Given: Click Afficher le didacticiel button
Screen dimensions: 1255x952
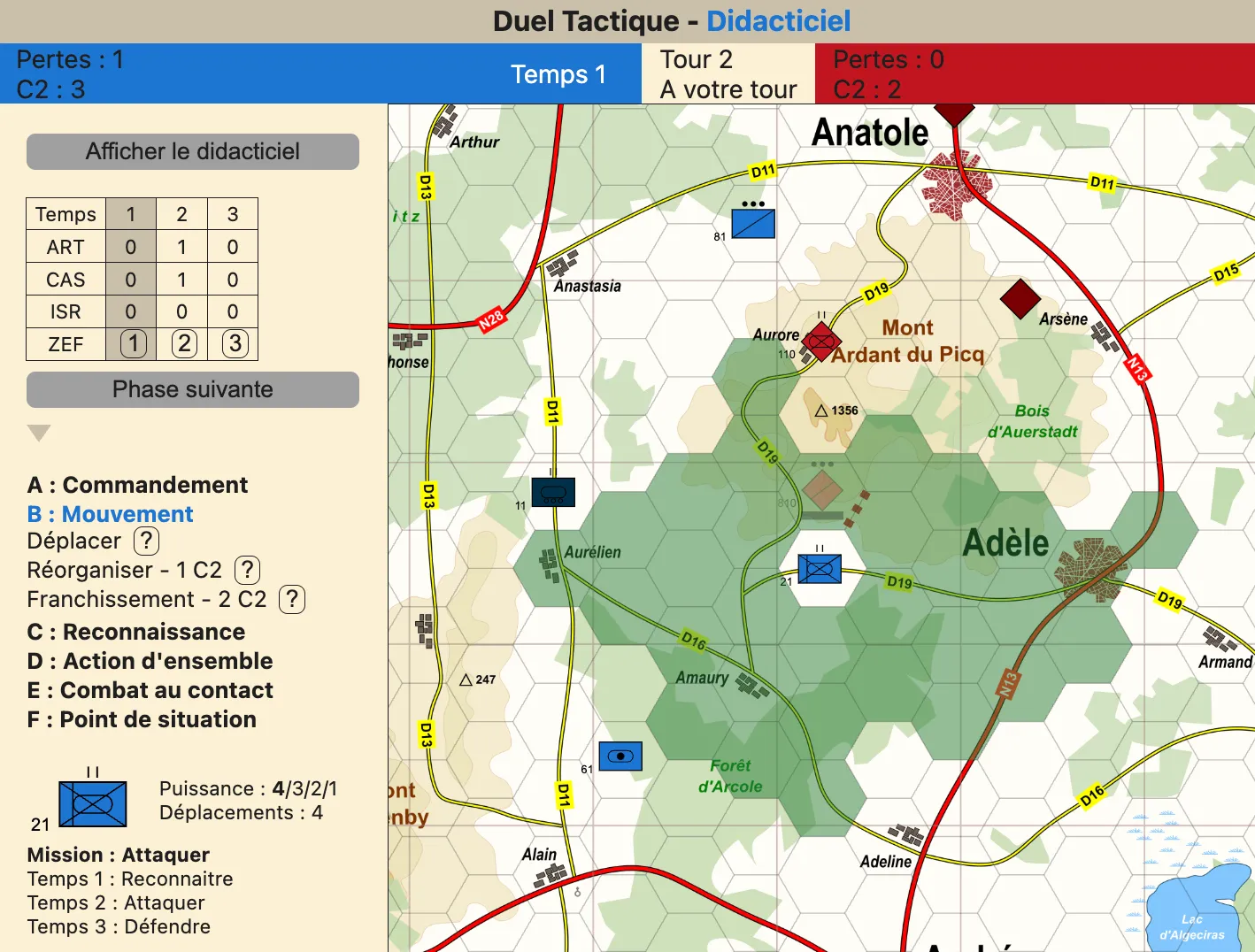Looking at the screenshot, I should click(x=193, y=151).
